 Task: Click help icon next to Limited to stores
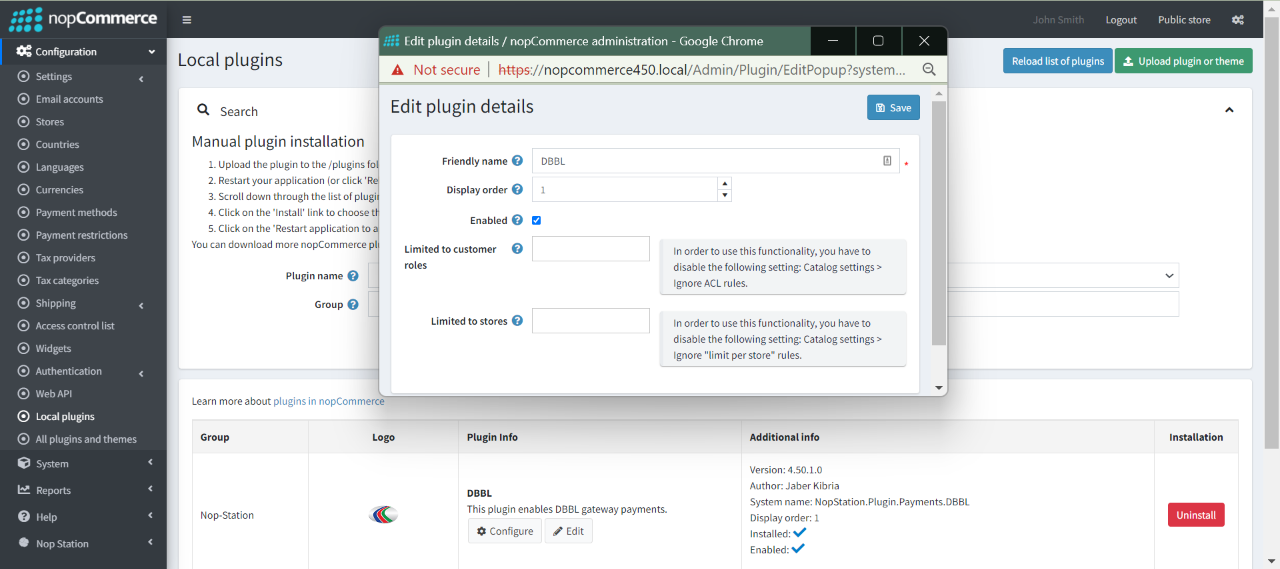tap(517, 321)
